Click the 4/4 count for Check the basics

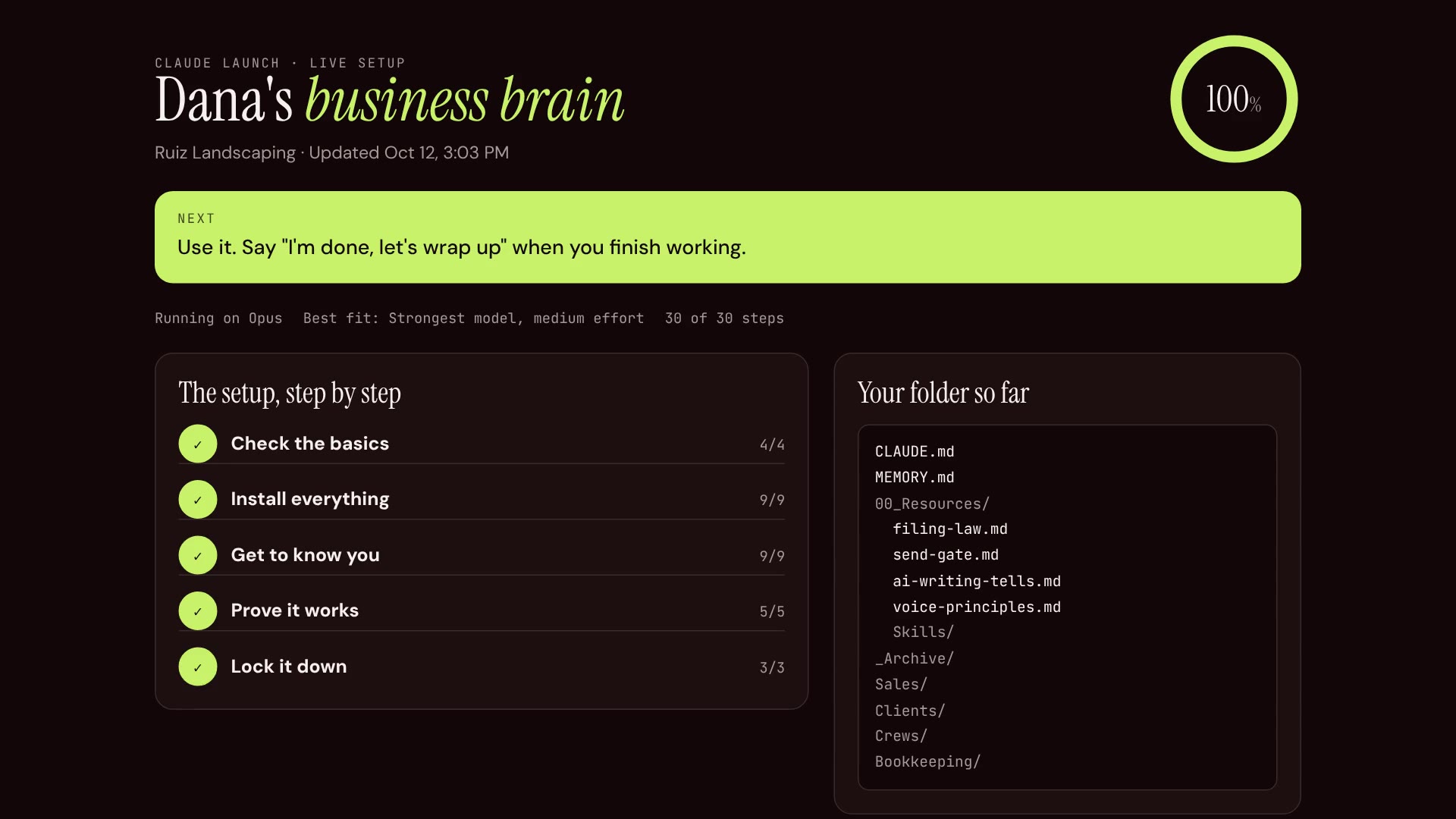coord(772,444)
